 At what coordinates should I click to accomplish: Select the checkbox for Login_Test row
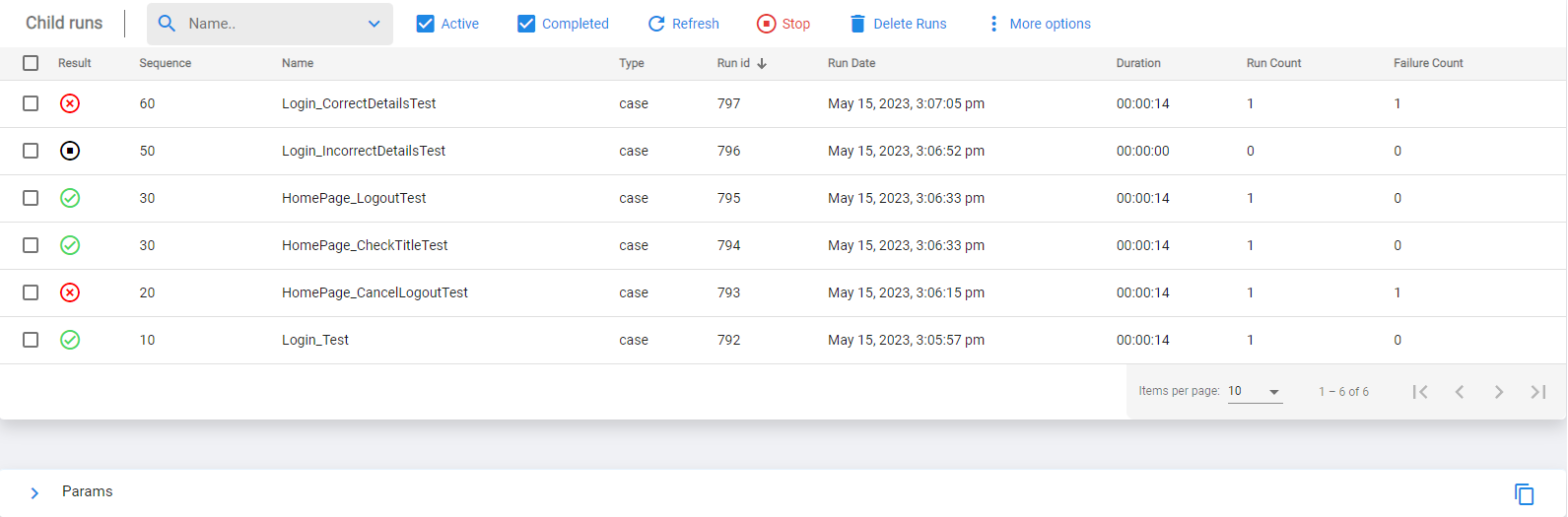click(31, 340)
